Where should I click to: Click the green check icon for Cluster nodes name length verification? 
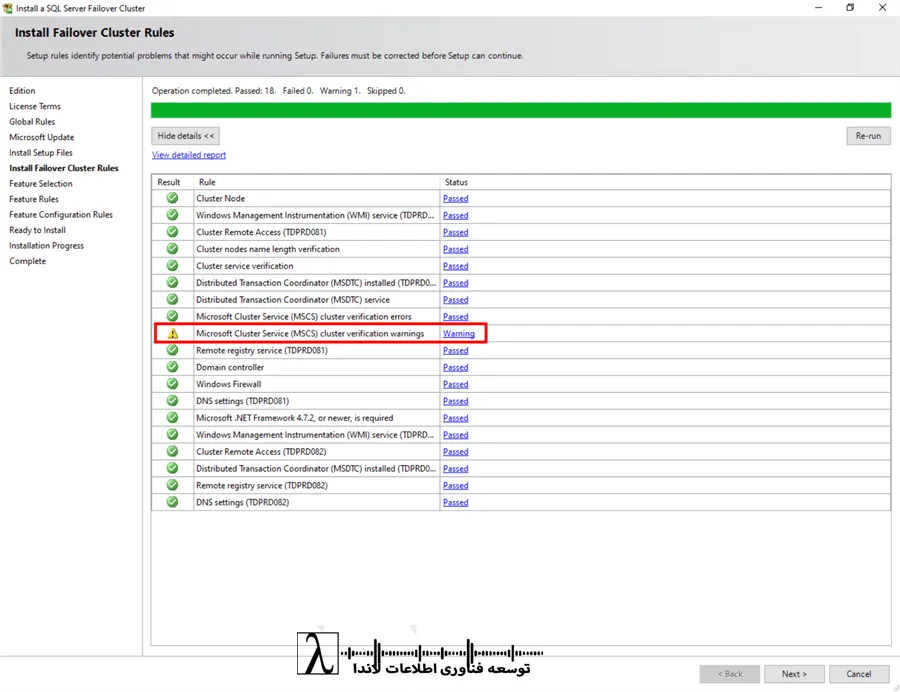click(x=172, y=248)
